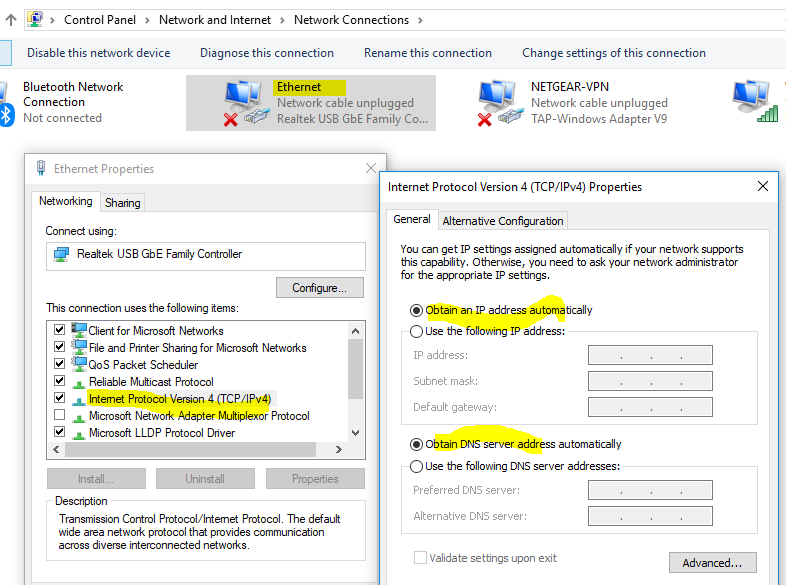
Task: Click the Control Panel icon in address bar
Action: pyautogui.click(x=35, y=20)
